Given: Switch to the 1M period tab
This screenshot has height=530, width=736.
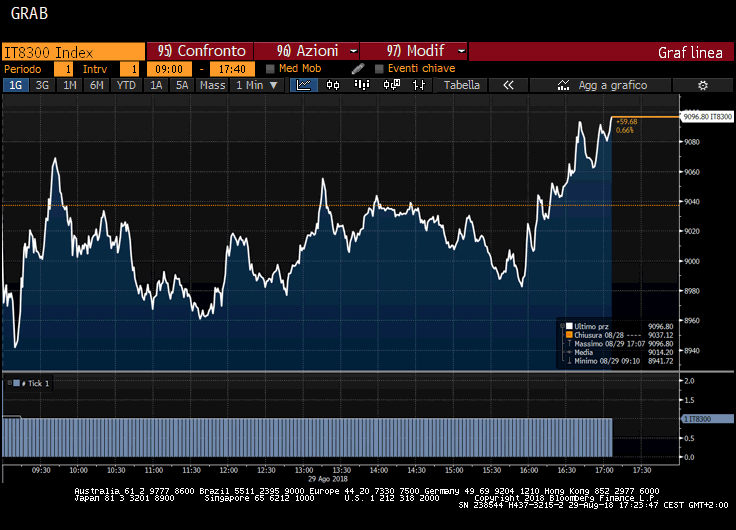Looking at the screenshot, I should click(70, 86).
